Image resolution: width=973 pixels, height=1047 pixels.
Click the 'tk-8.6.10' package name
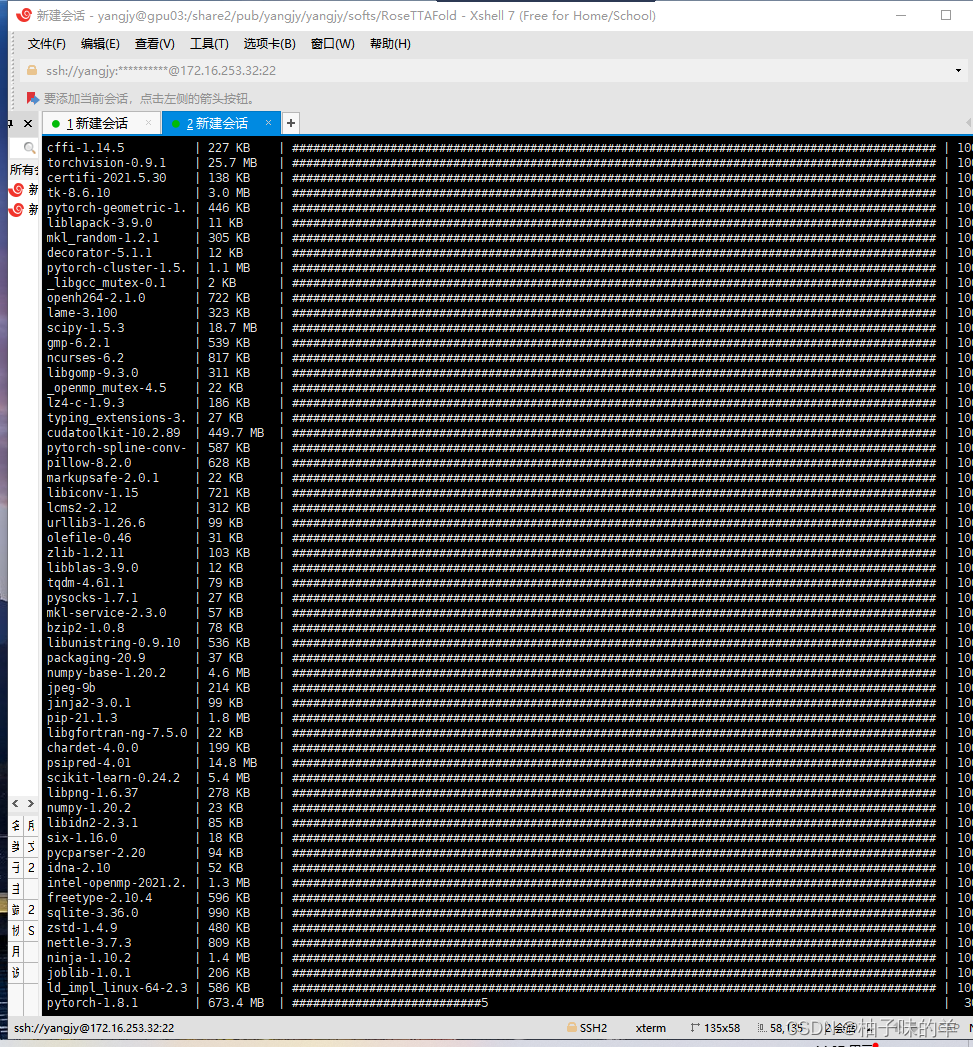79,193
